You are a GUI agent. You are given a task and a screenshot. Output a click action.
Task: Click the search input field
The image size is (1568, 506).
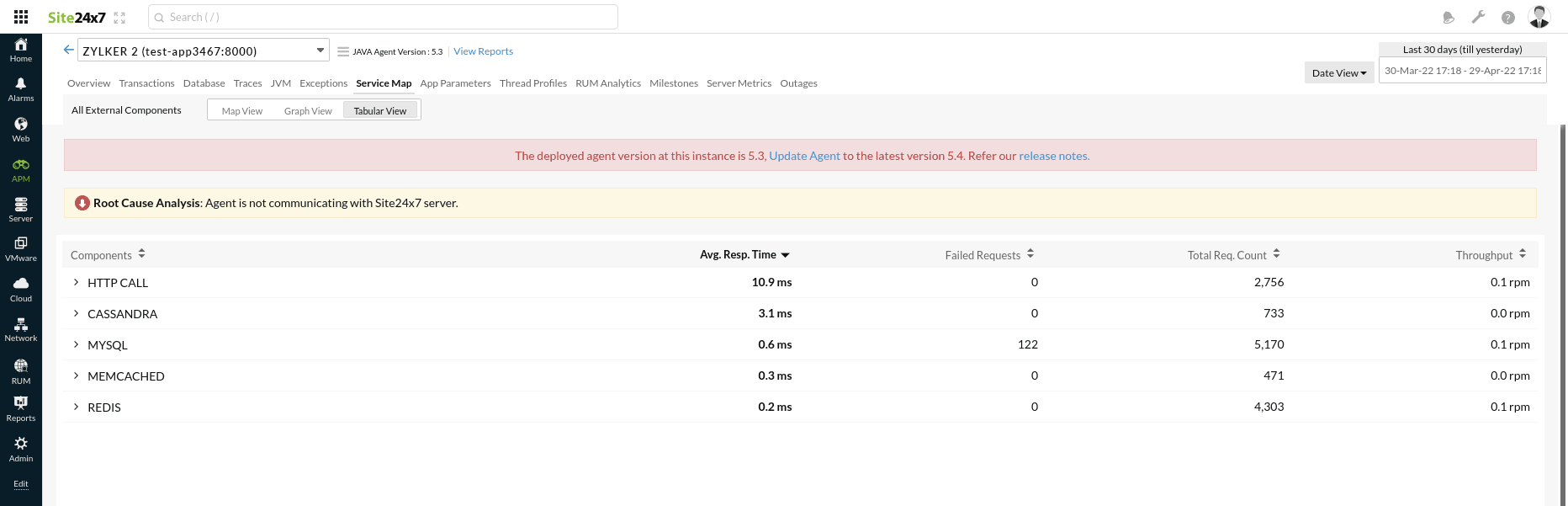[383, 17]
